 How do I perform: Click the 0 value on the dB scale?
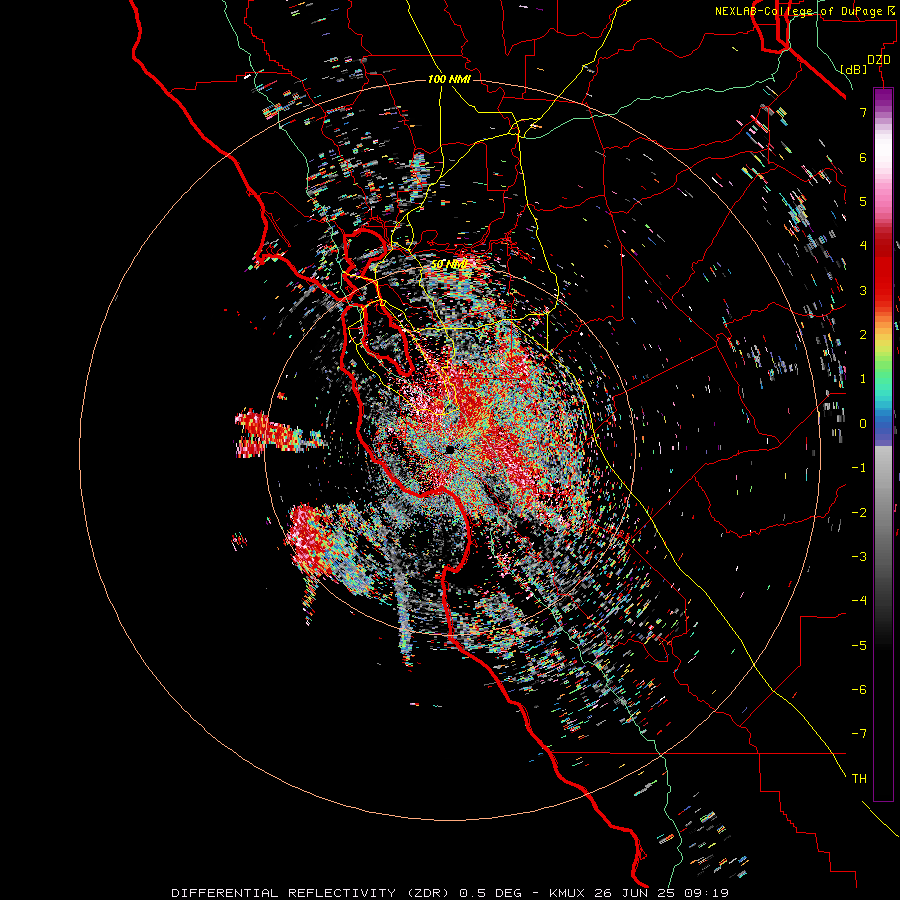pos(863,424)
